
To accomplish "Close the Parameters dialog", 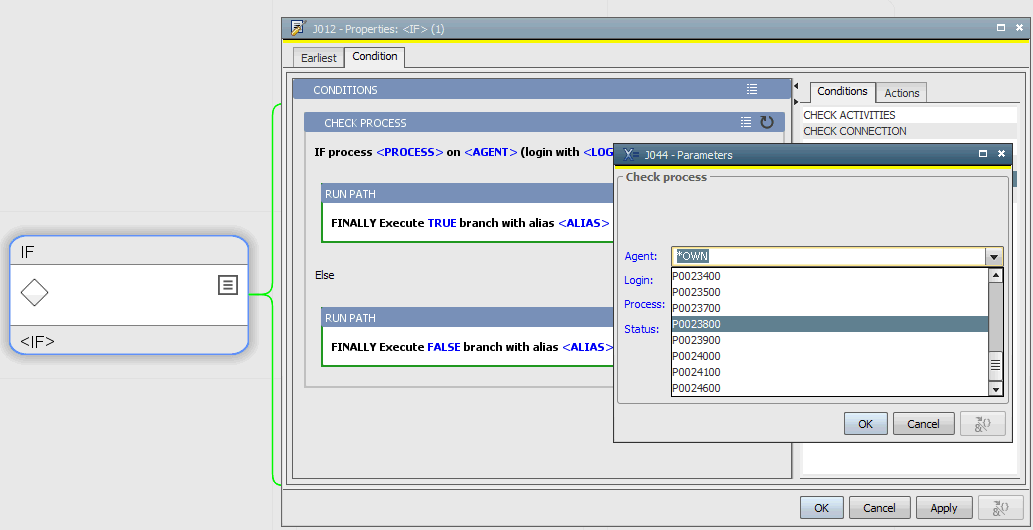I will [1001, 154].
